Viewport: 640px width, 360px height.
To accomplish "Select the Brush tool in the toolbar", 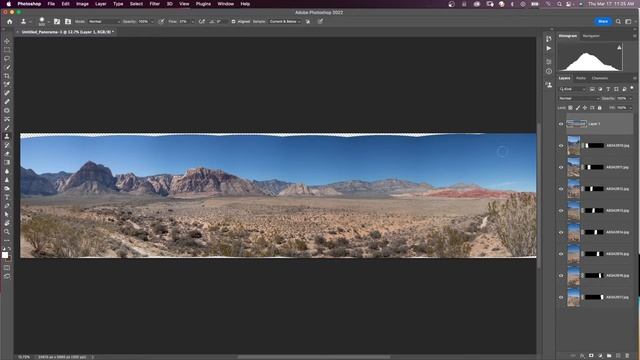I will click(x=7, y=128).
